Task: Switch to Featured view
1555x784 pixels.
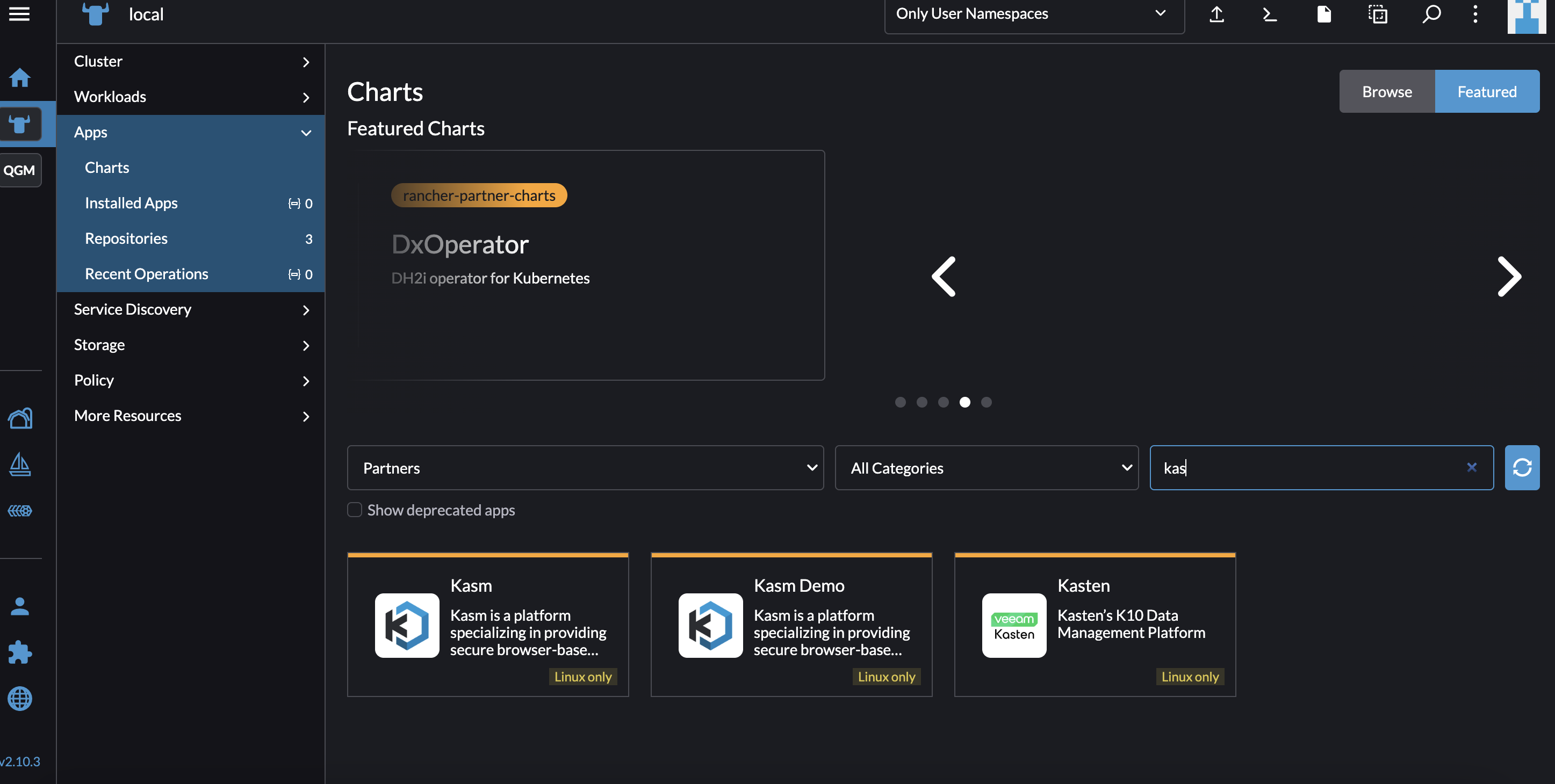Action: pyautogui.click(x=1487, y=91)
